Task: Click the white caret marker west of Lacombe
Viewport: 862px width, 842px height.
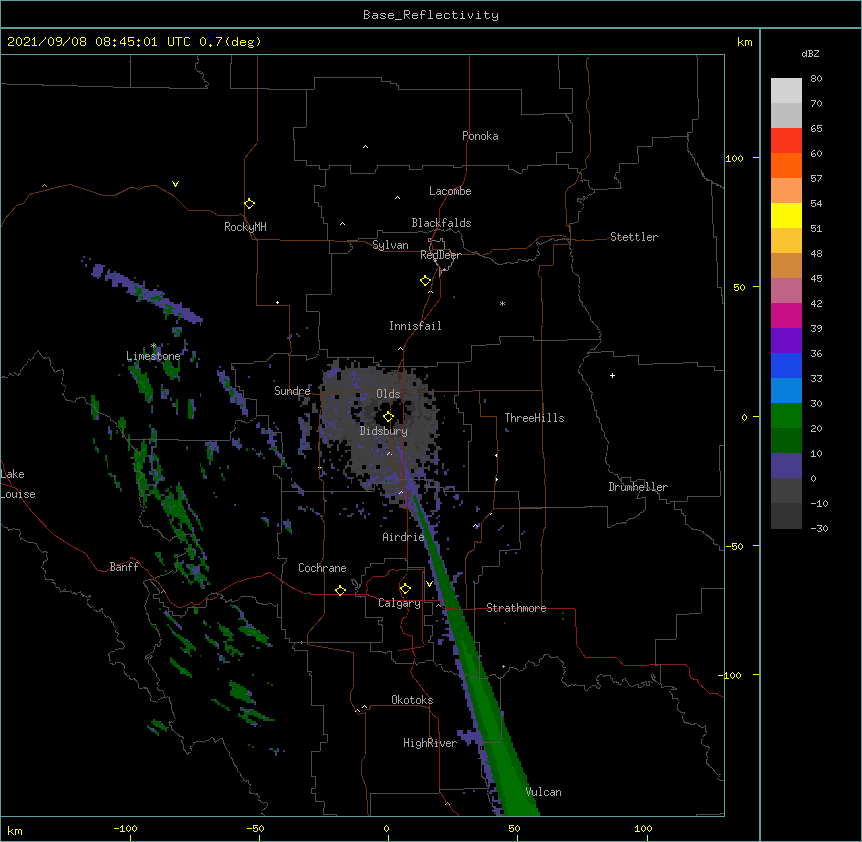Action: pyautogui.click(x=397, y=197)
